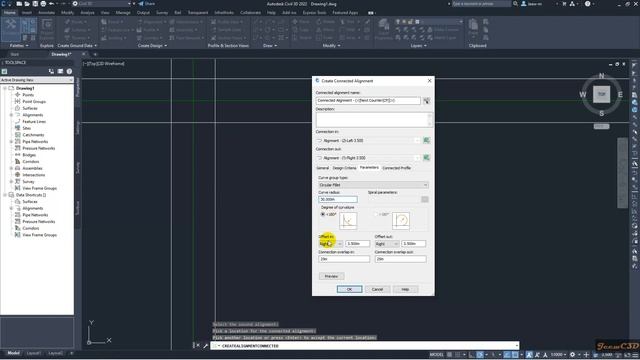Click the Save icon in quick access toolbar
Screen dimensions: 640x360
(35, 4)
